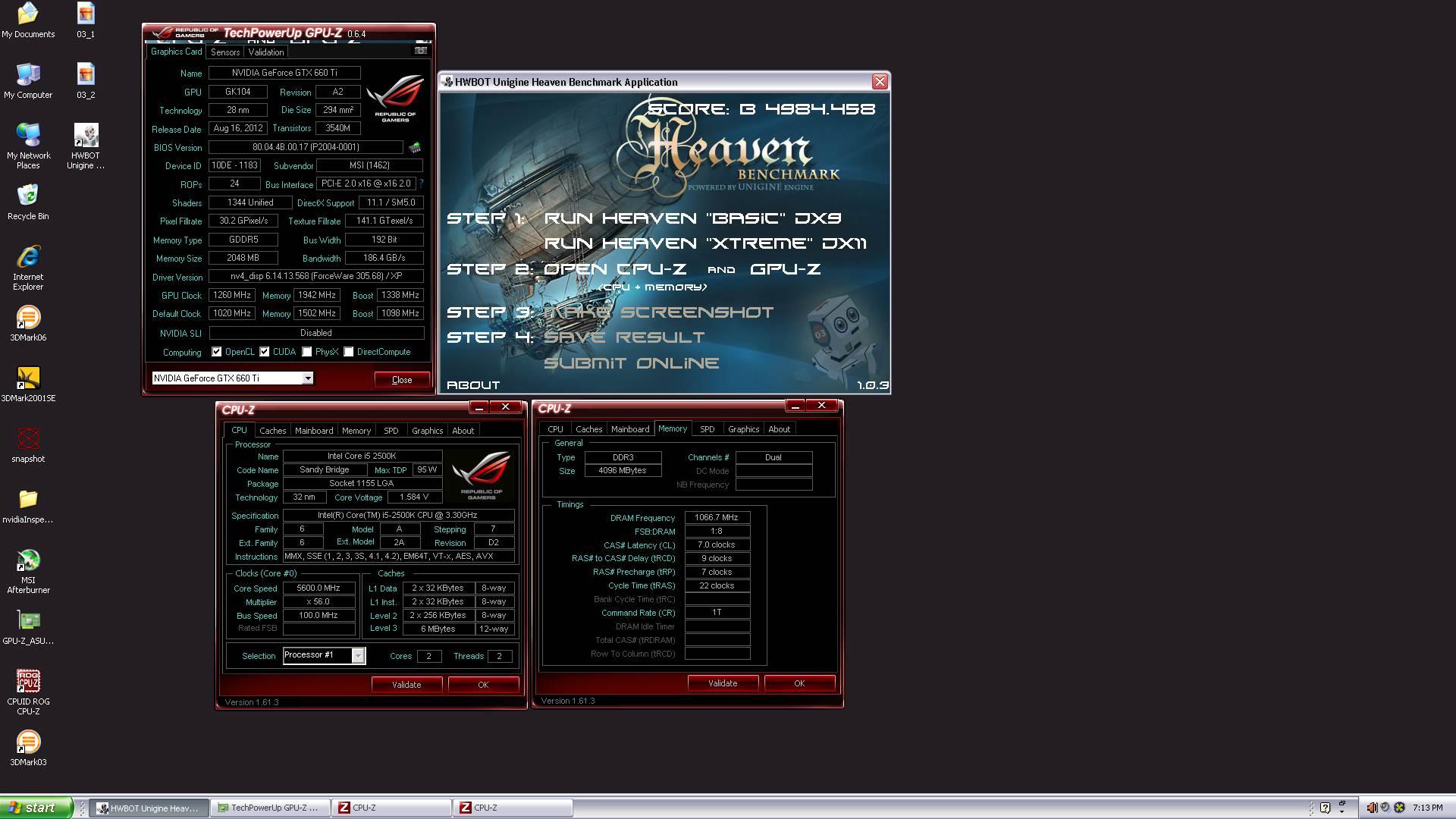This screenshot has height=819, width=1456.
Task: Click About in Heaven benchmark app
Action: (473, 385)
